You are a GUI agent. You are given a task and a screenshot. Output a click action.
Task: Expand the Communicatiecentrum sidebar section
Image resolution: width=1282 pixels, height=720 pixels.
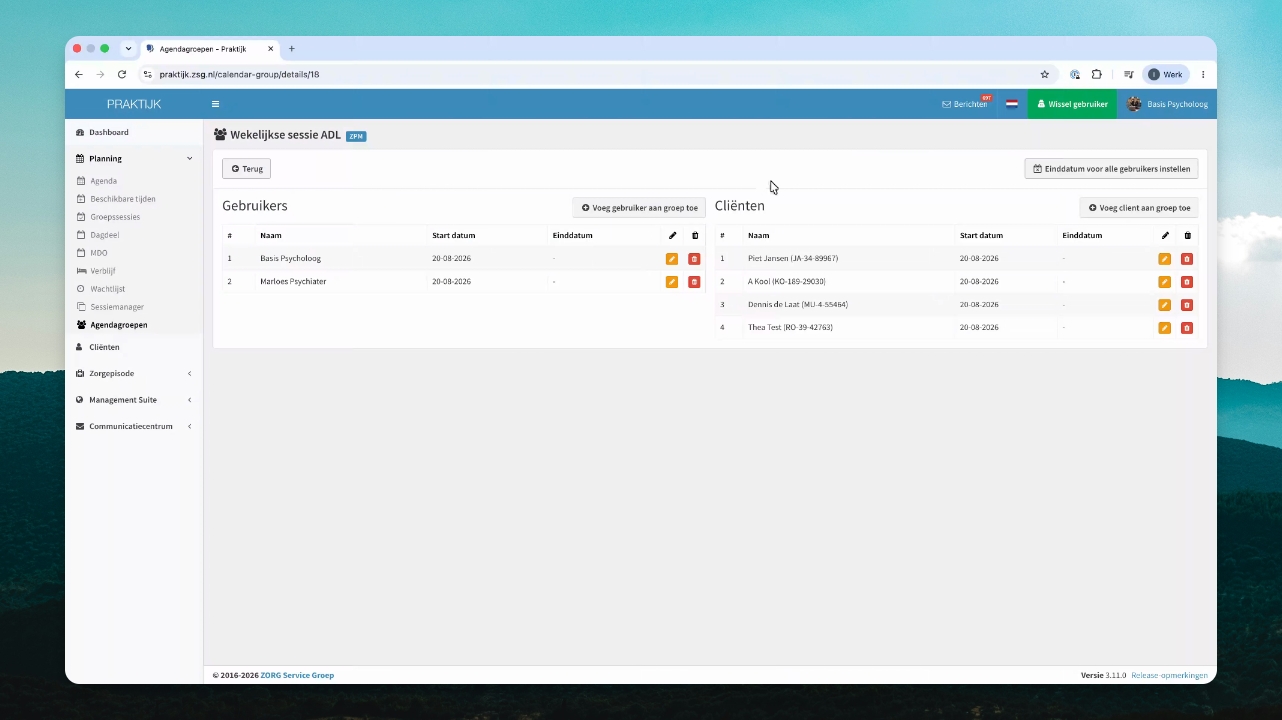[134, 426]
